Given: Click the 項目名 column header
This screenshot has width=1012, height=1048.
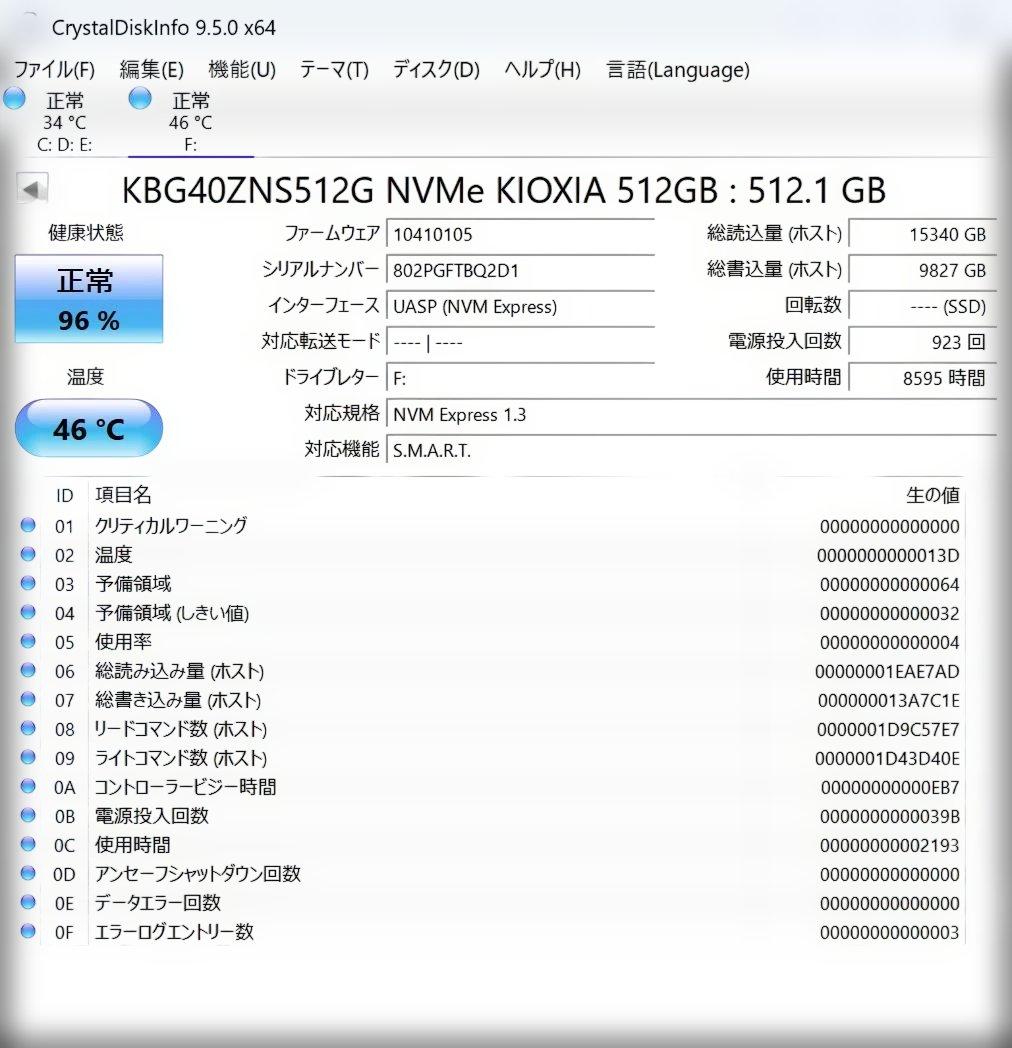Looking at the screenshot, I should point(123,495).
